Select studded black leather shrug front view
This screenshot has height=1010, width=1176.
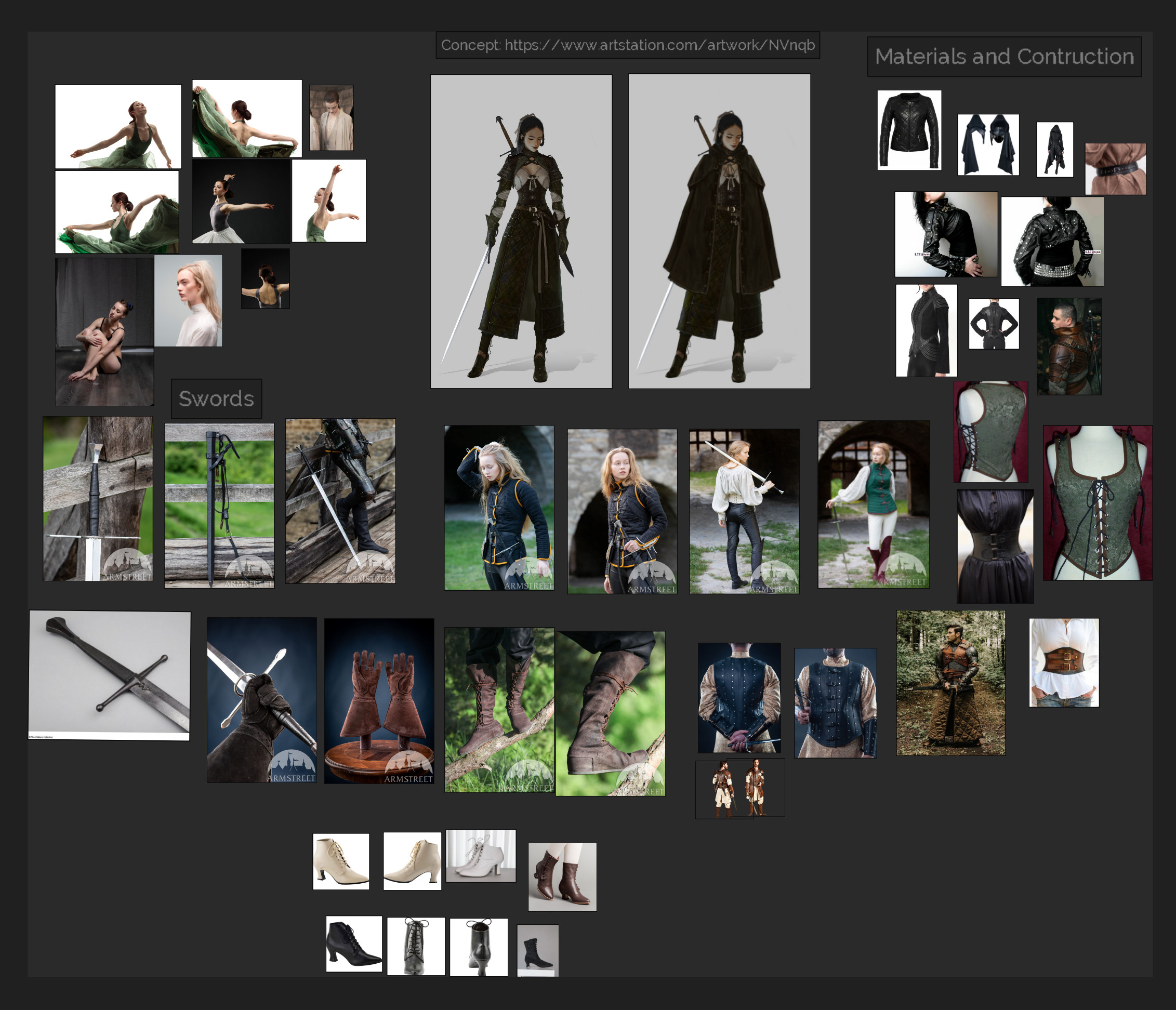click(x=946, y=234)
